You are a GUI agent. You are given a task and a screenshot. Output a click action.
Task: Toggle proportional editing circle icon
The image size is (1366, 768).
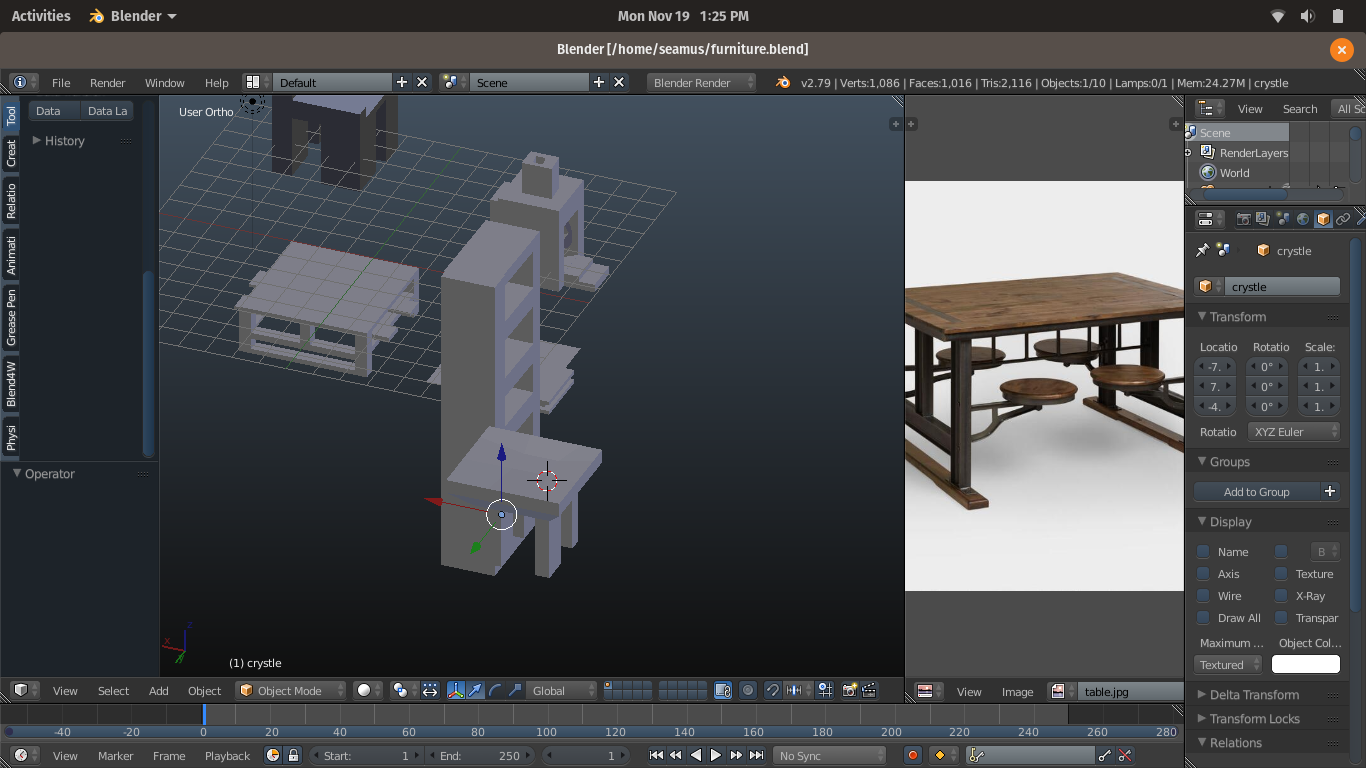(x=747, y=690)
